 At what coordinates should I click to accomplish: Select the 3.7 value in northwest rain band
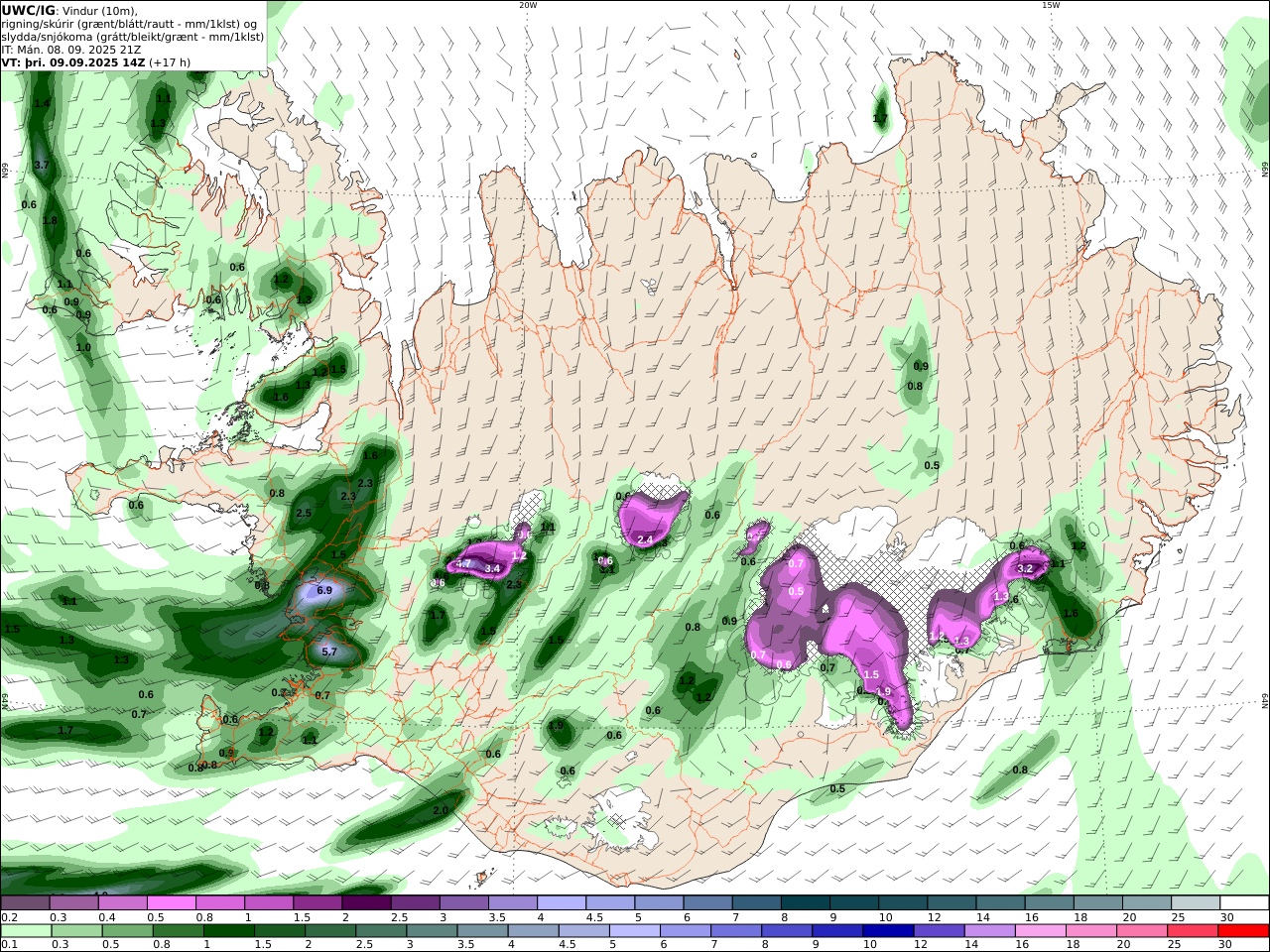[x=42, y=165]
